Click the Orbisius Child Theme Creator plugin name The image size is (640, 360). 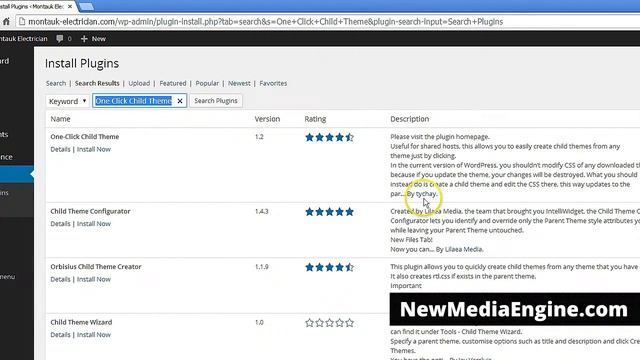96,267
